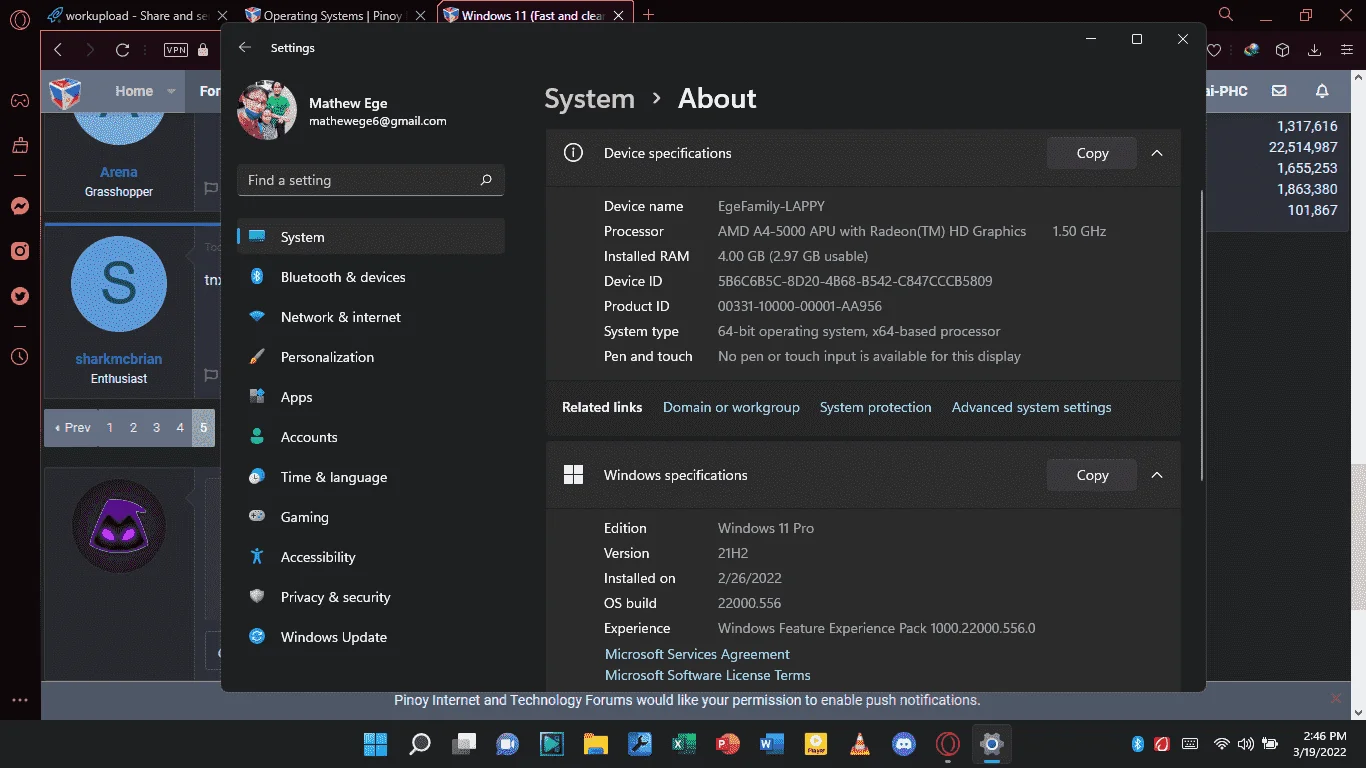Select Personalization in the Settings sidebar

(x=371, y=357)
